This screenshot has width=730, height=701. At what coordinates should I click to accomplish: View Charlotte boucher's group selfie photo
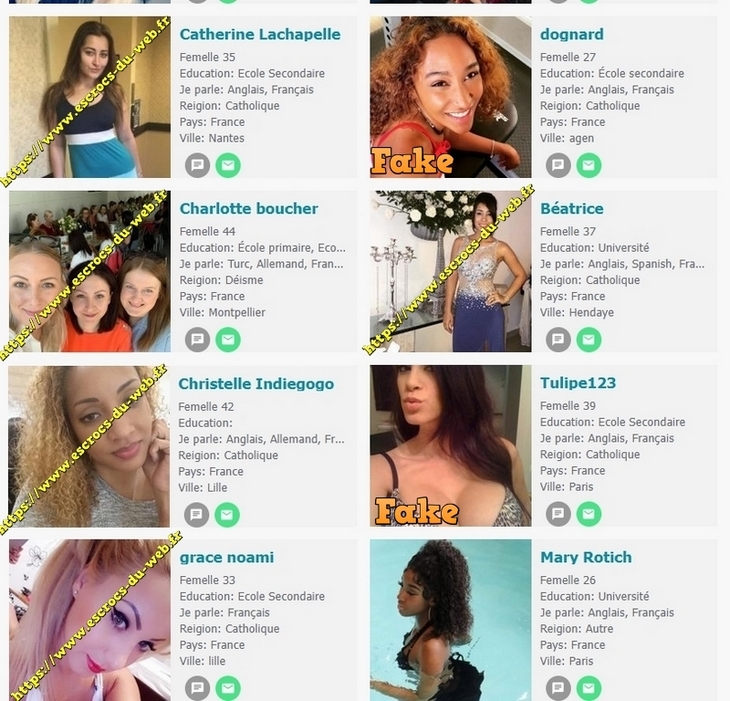90,271
